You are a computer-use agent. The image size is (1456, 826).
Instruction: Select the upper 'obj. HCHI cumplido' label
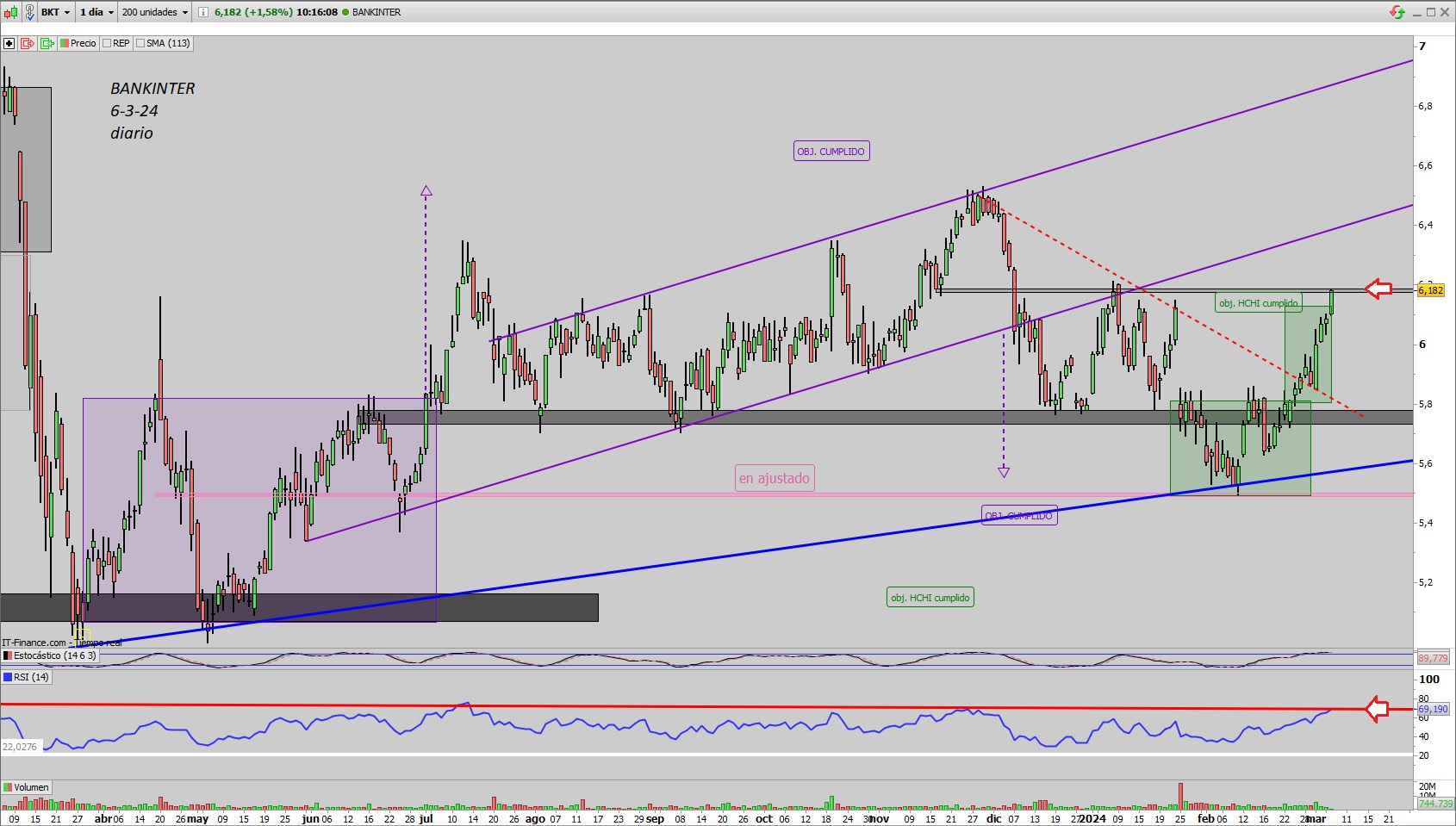1259,303
